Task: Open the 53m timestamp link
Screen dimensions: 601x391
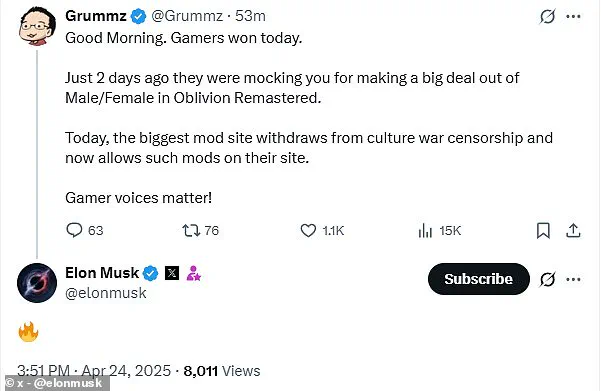Action: coord(250,16)
